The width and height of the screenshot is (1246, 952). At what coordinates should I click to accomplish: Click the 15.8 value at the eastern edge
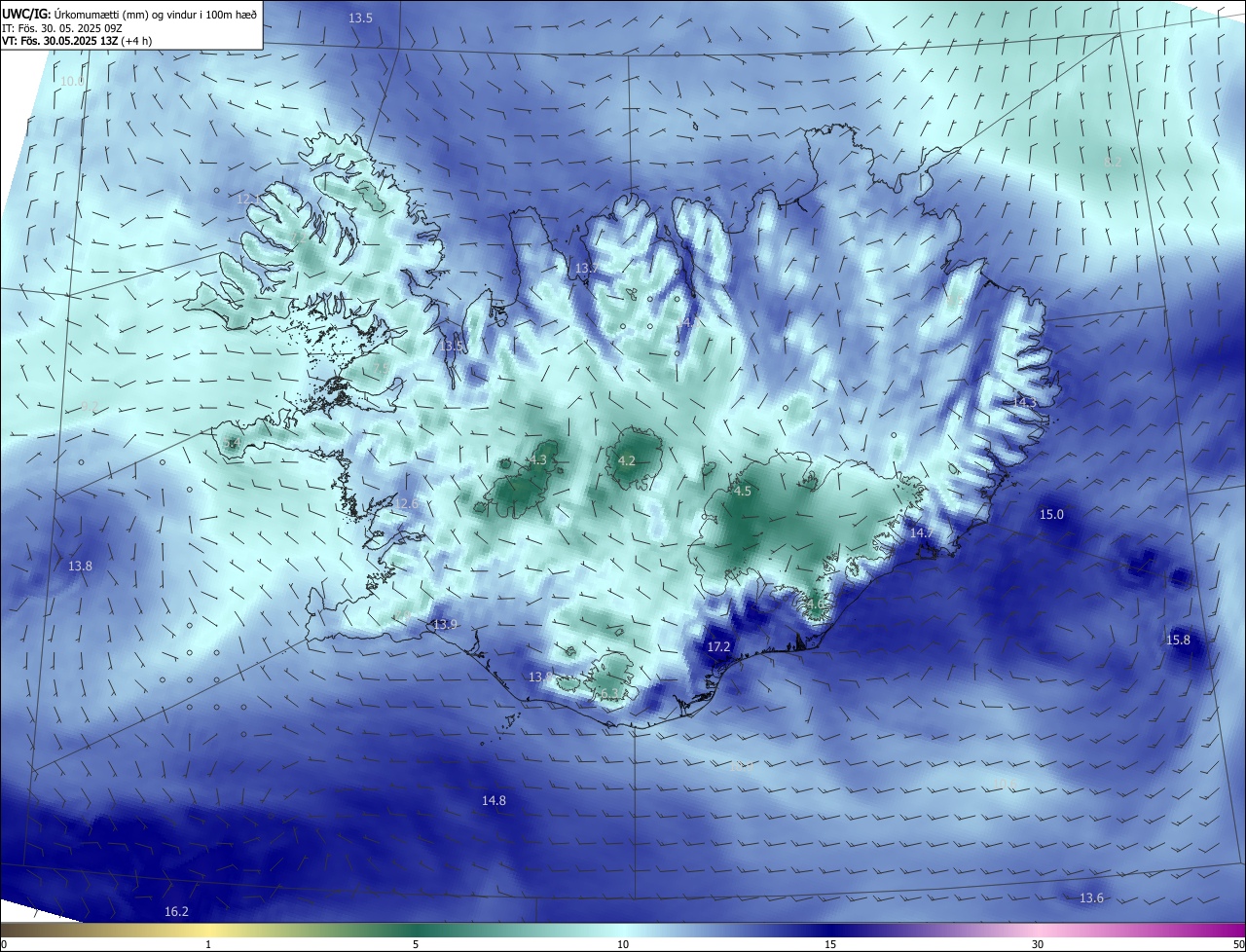1178,640
